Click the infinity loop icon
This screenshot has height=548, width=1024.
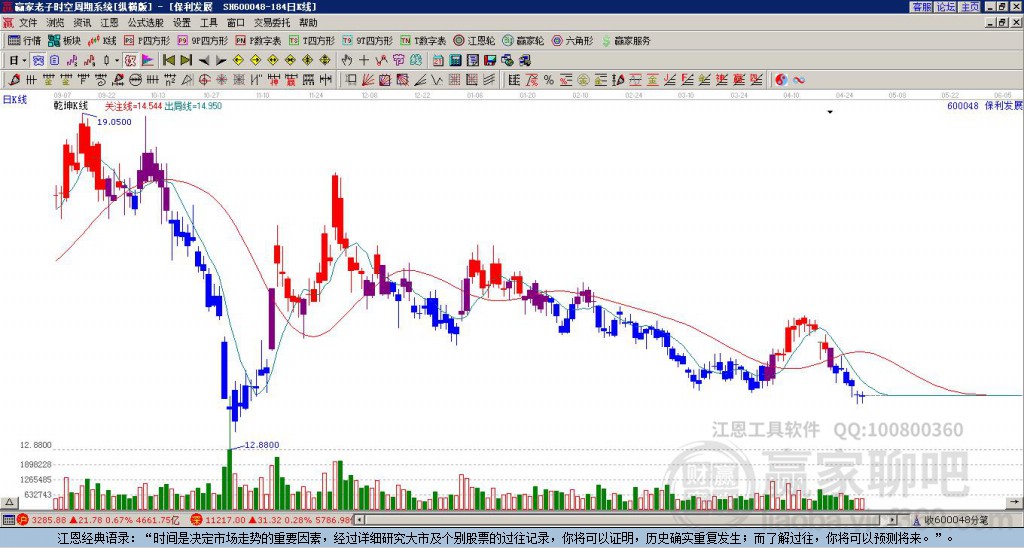pos(799,80)
